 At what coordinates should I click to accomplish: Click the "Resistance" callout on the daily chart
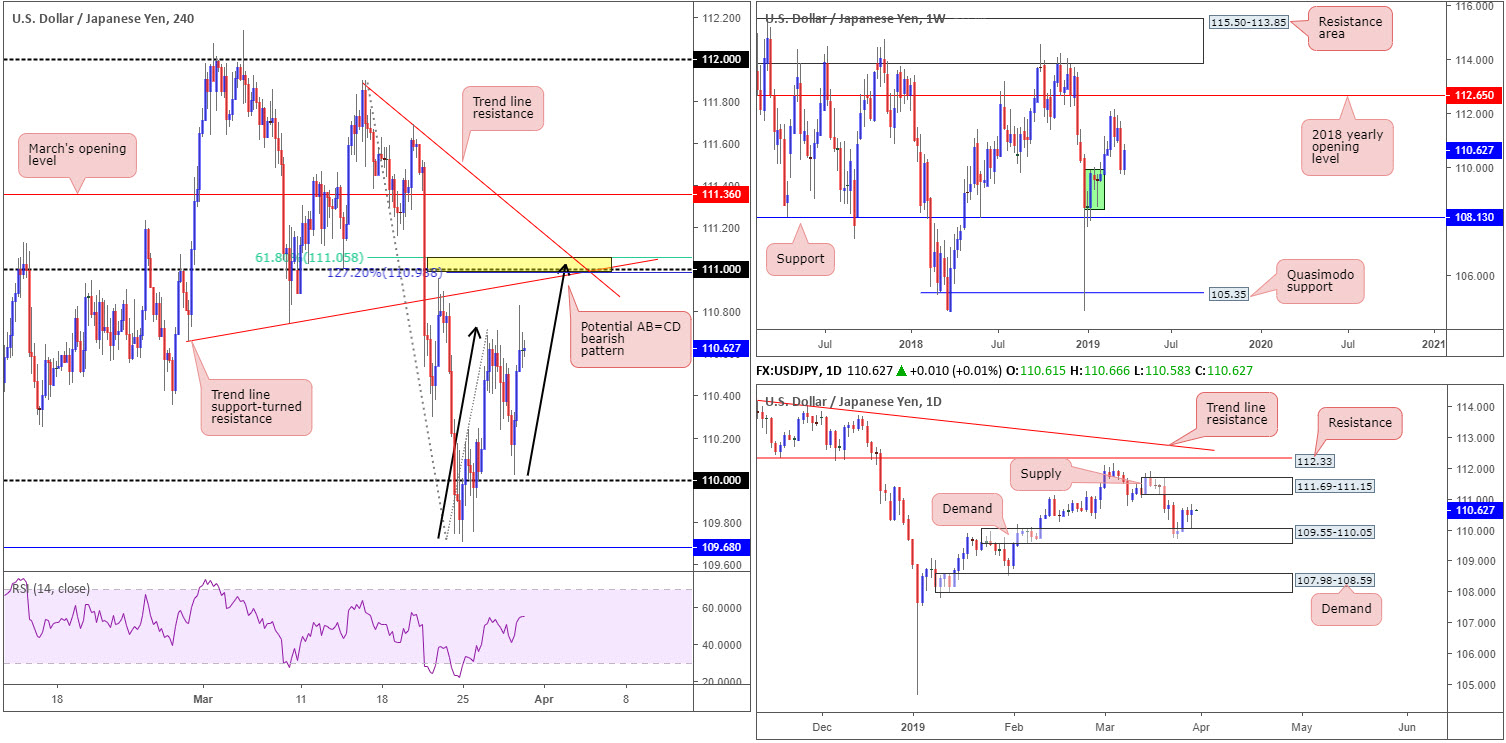pos(1360,423)
